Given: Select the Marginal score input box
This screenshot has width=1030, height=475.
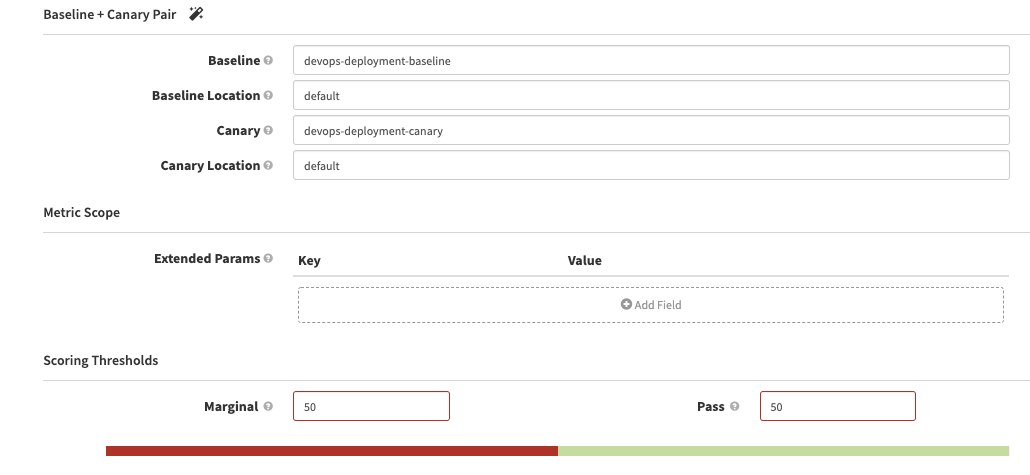Looking at the screenshot, I should 371,407.
